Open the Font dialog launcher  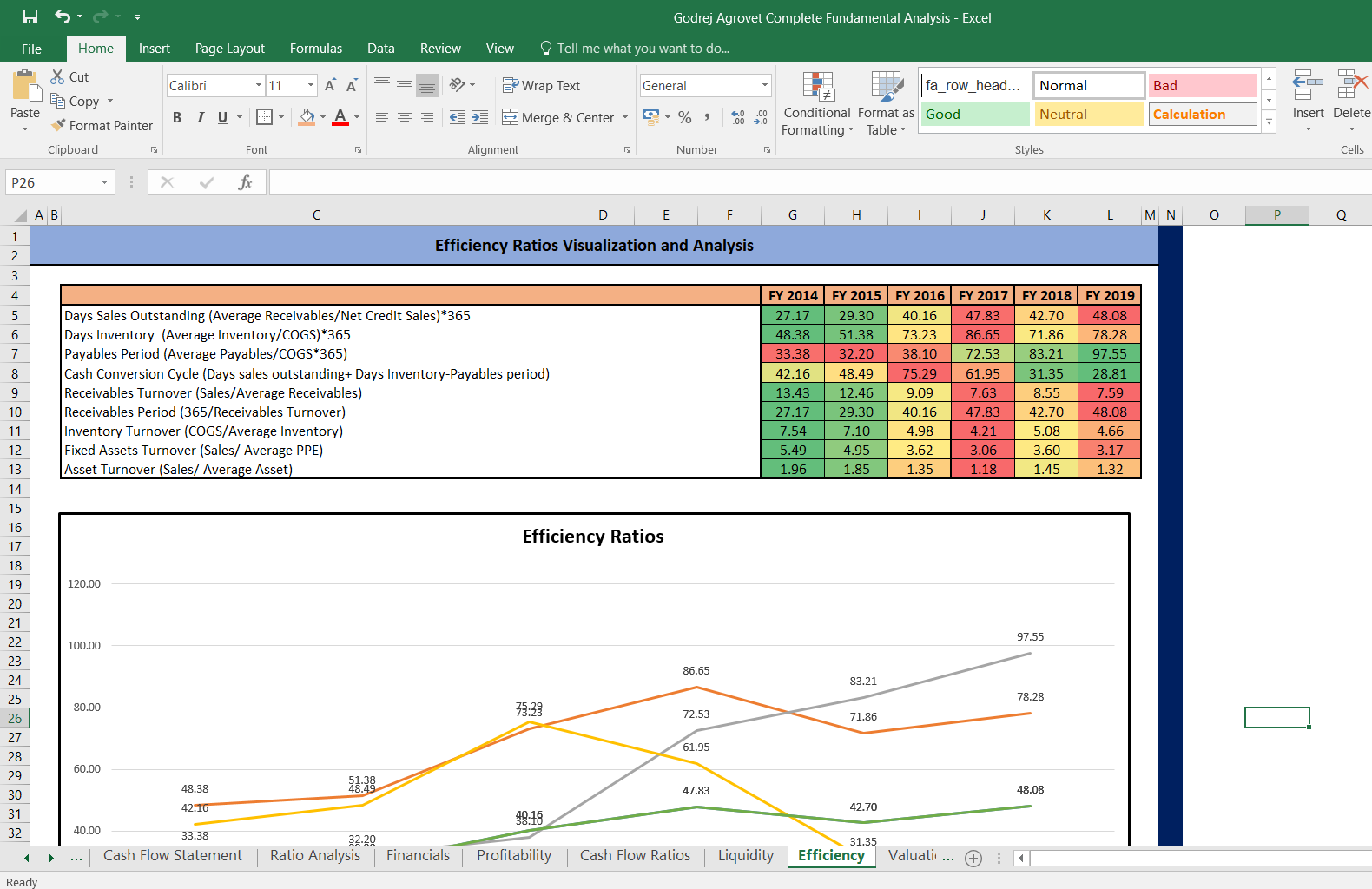(x=358, y=150)
